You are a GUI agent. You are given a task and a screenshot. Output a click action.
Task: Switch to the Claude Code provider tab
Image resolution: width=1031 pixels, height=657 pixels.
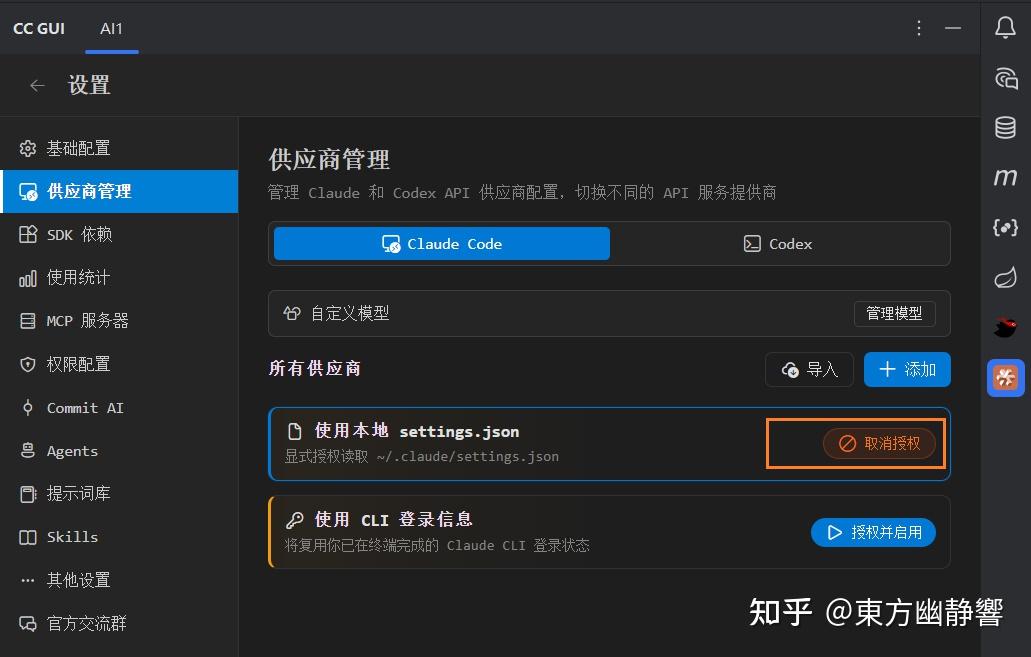point(442,243)
